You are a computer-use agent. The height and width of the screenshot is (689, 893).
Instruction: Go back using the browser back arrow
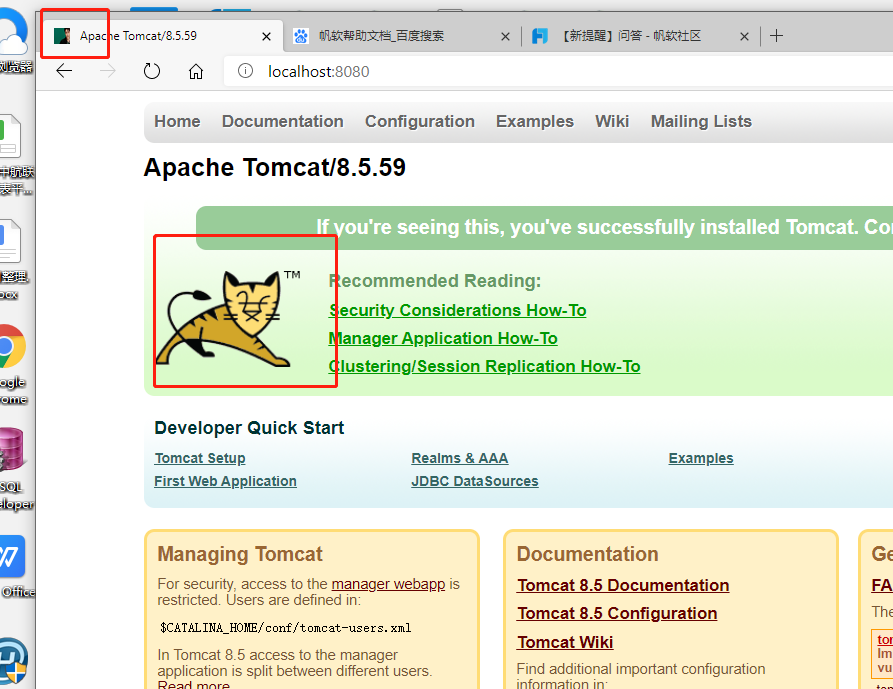point(64,71)
